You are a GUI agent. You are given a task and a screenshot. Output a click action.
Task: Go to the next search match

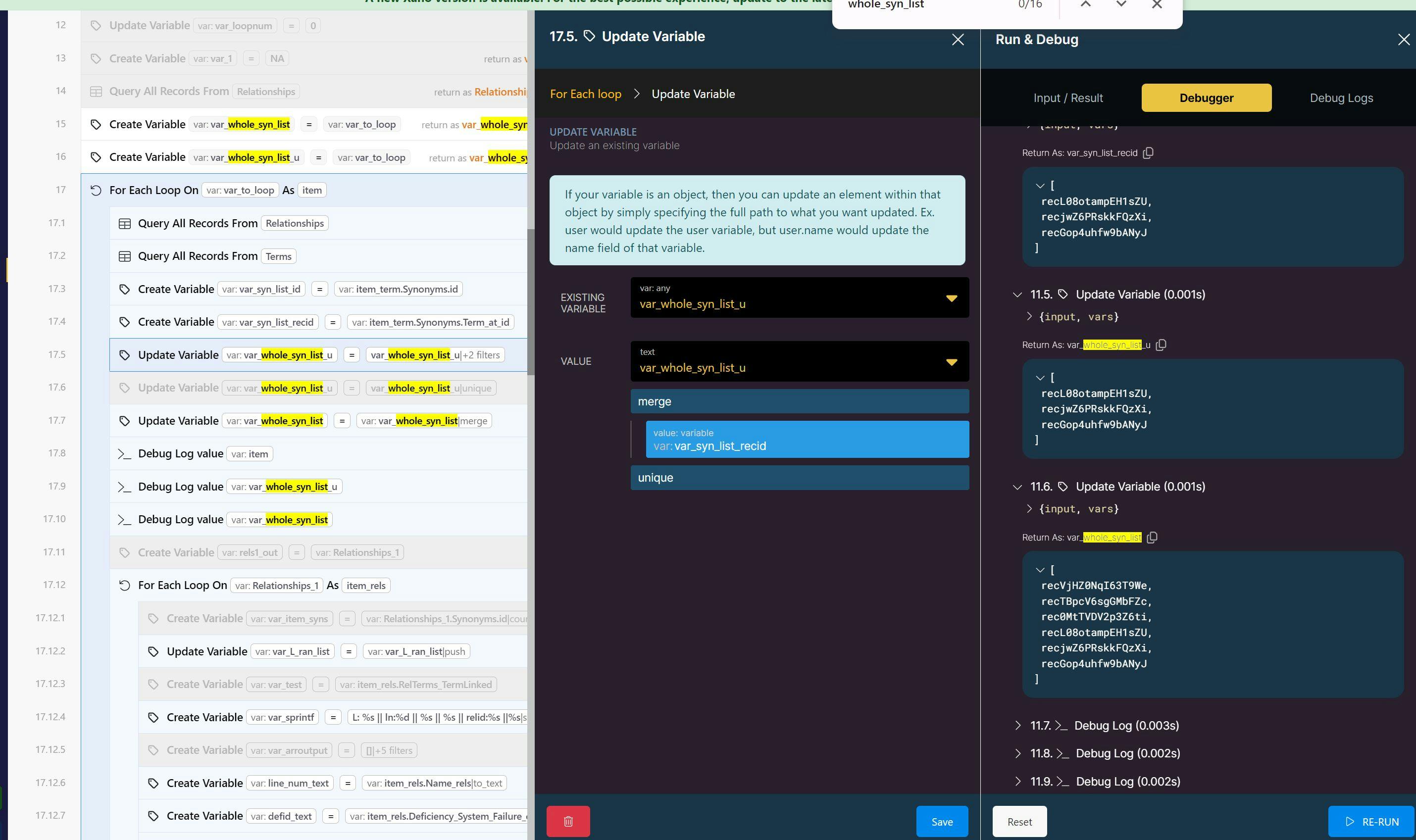(x=1121, y=4)
